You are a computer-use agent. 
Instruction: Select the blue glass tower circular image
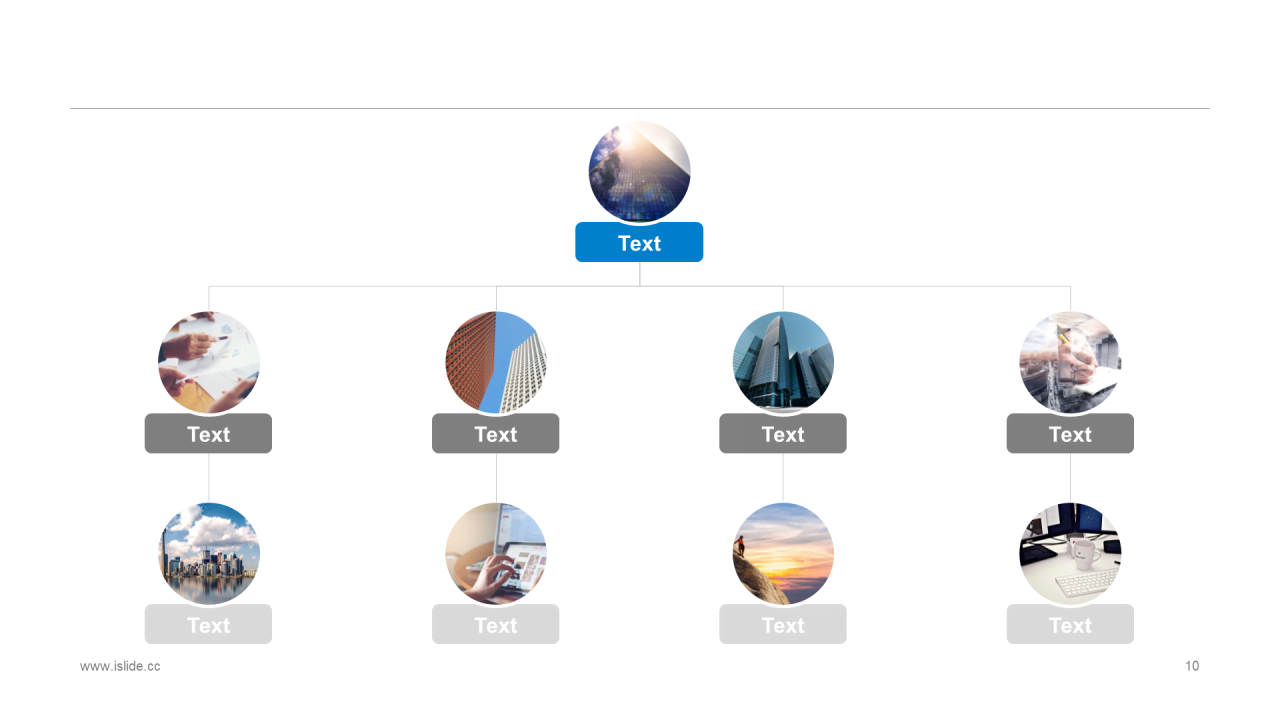tap(783, 363)
